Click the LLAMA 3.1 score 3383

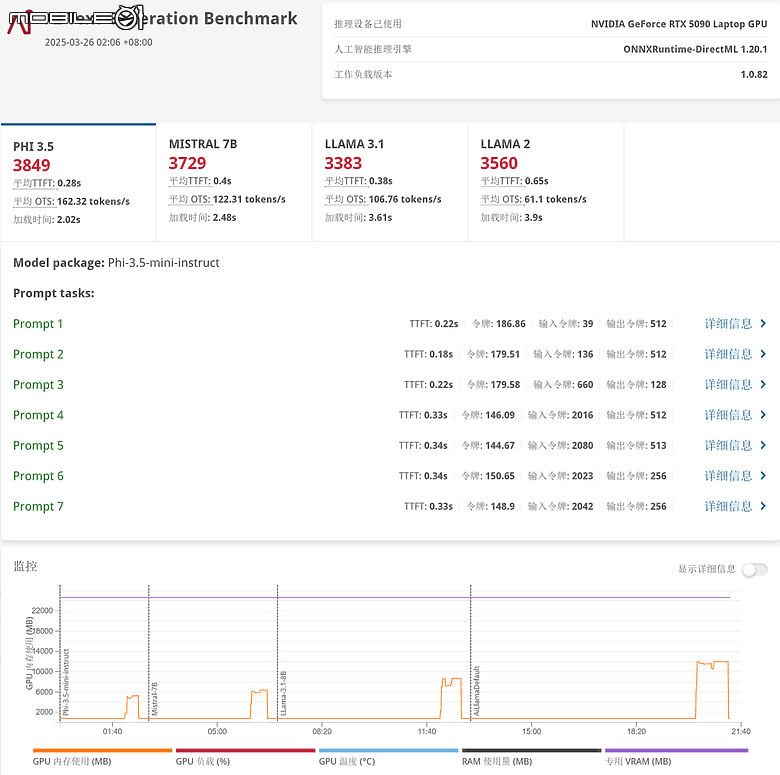(x=343, y=163)
